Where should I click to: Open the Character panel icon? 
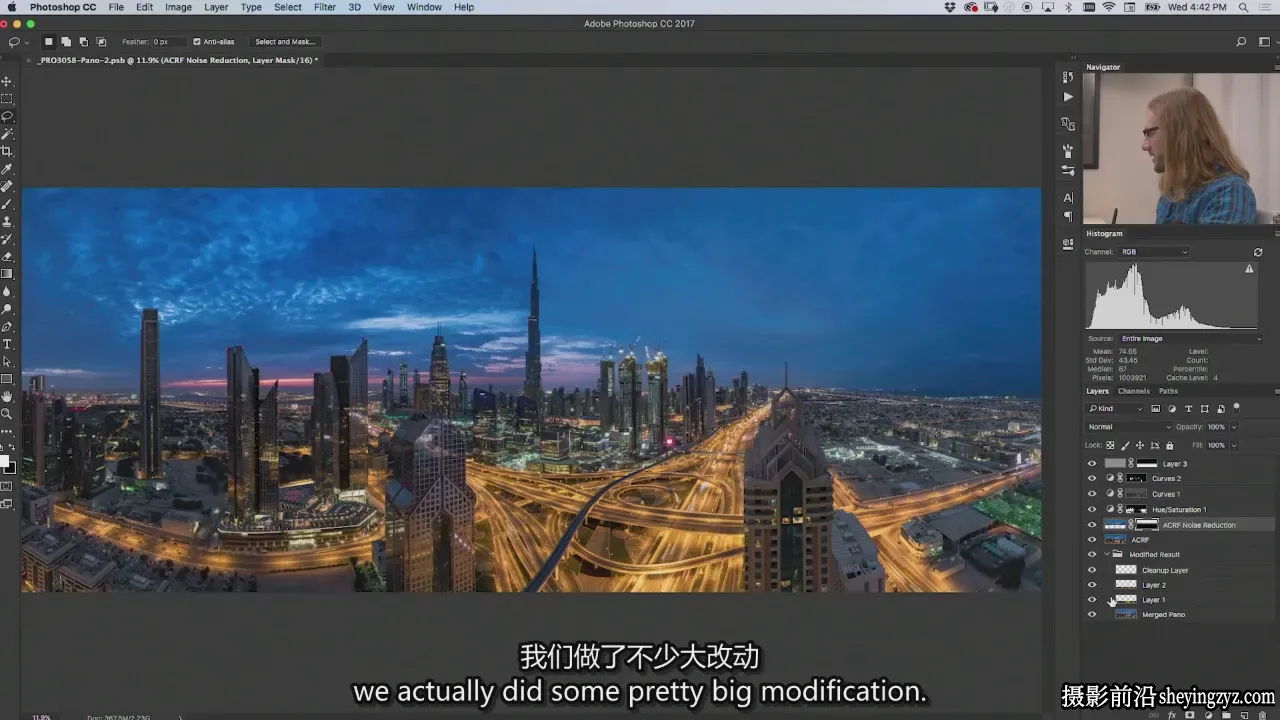(x=1068, y=198)
